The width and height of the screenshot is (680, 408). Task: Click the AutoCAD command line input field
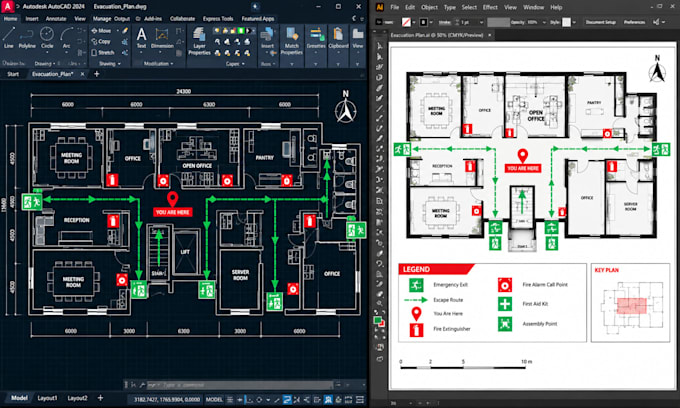coord(239,385)
